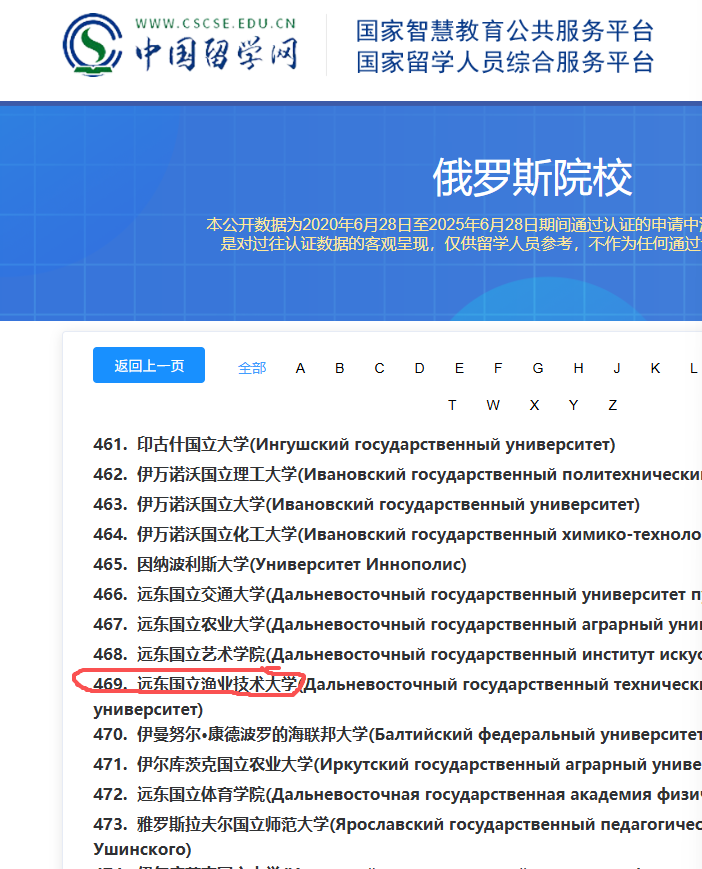Filter universities by letter A

pos(300,368)
